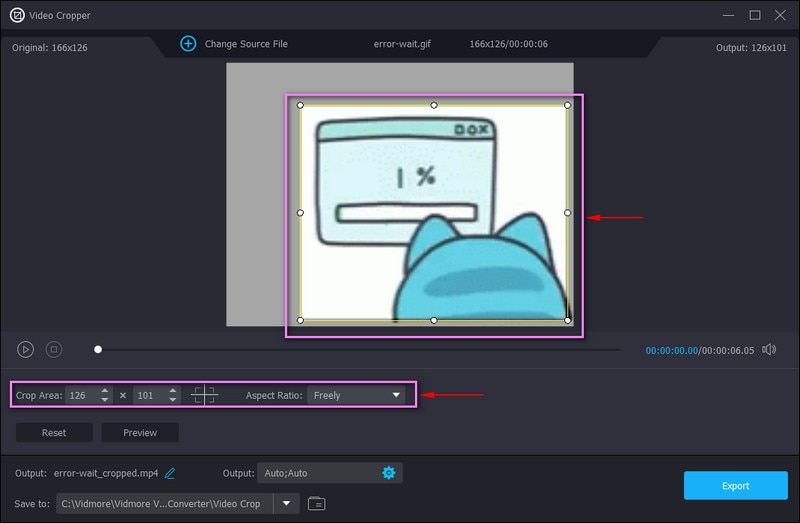Open output settings gear icon
This screenshot has height=523, width=800.
pyautogui.click(x=389, y=473)
